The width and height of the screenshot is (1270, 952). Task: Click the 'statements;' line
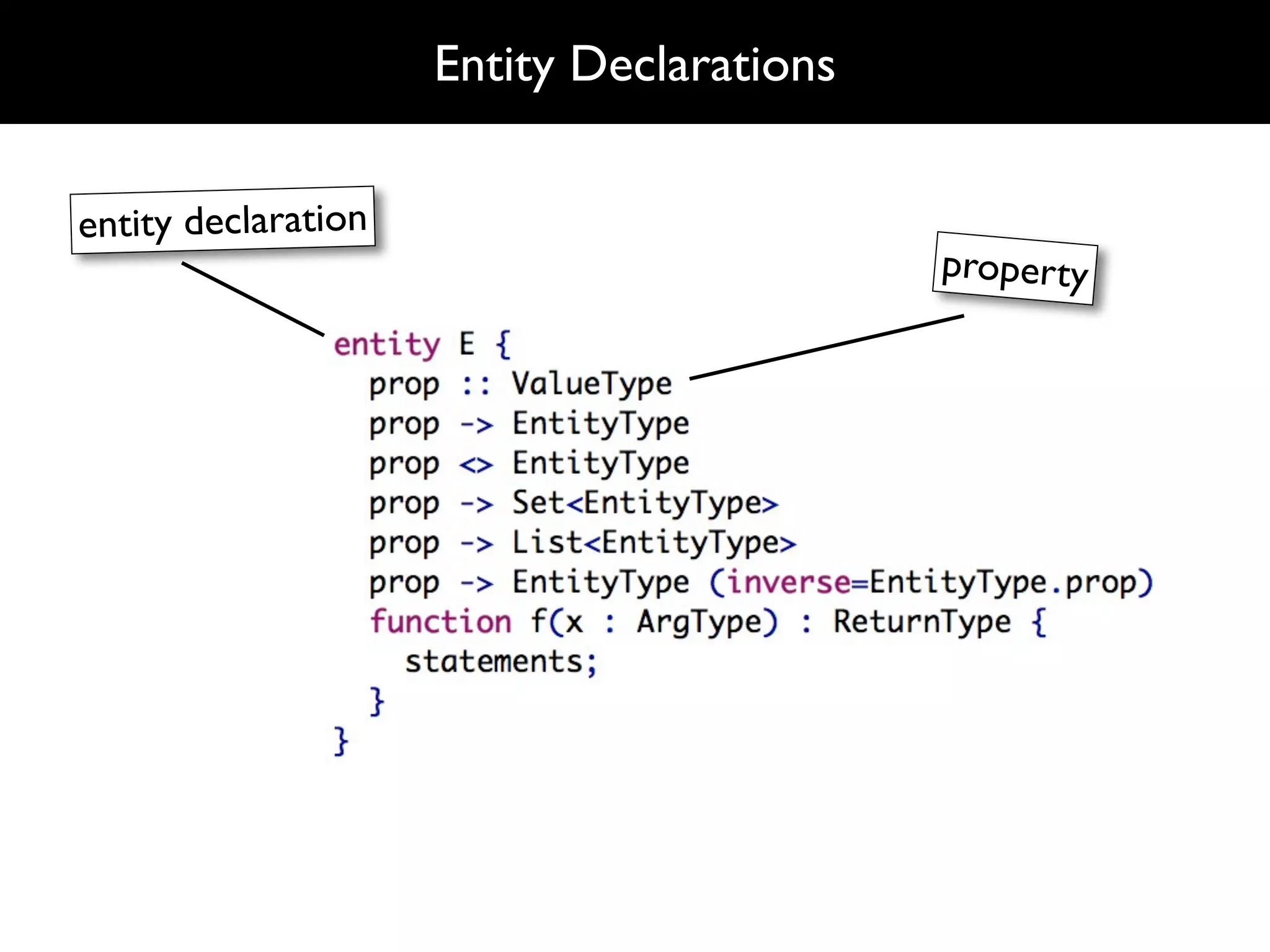pyautogui.click(x=501, y=662)
